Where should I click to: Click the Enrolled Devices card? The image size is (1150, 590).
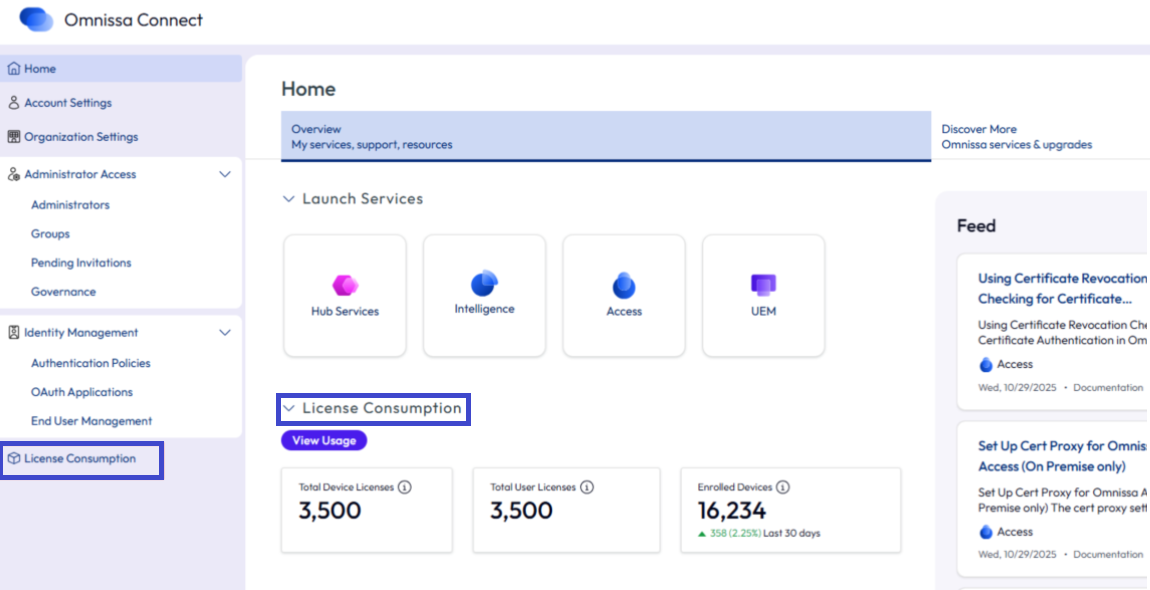pyautogui.click(x=791, y=510)
